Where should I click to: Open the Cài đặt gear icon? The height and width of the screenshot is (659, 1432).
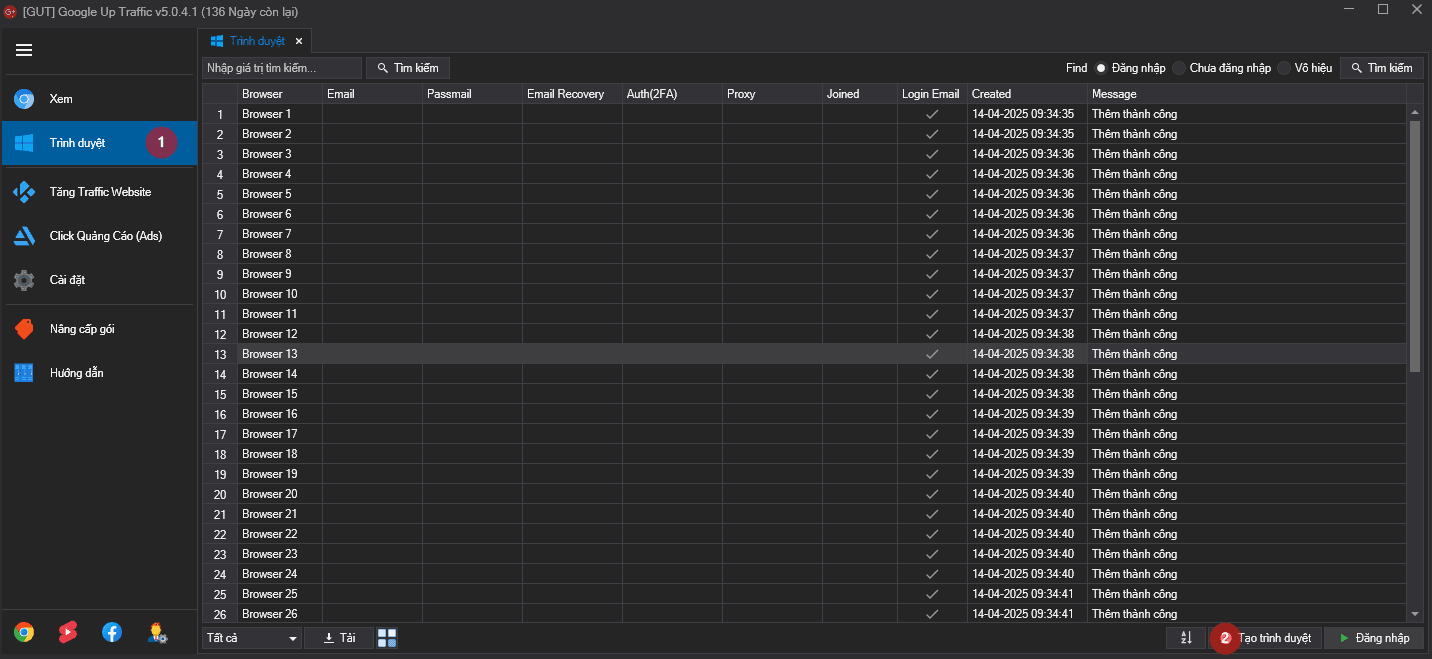(24, 280)
